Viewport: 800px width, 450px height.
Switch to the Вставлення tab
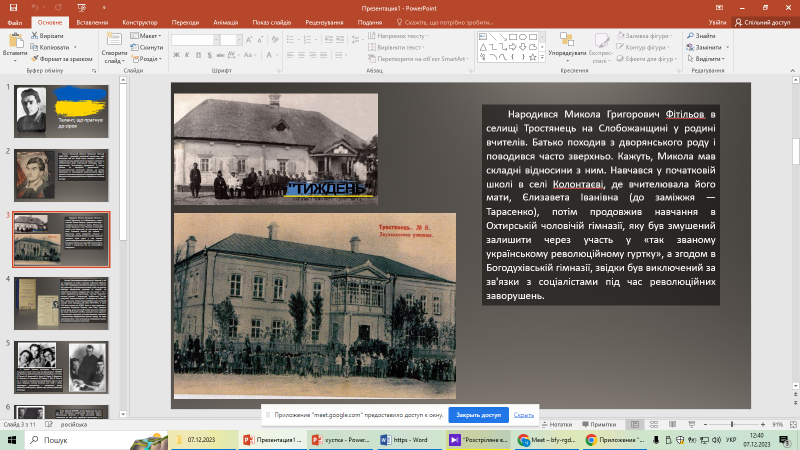pos(92,22)
